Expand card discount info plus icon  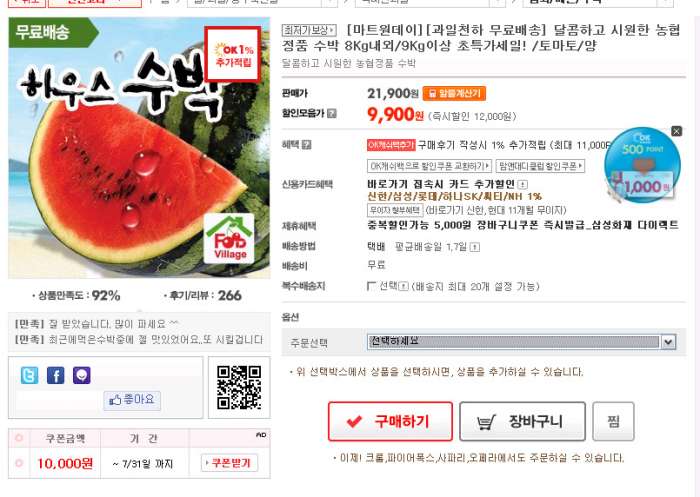[x=522, y=184]
